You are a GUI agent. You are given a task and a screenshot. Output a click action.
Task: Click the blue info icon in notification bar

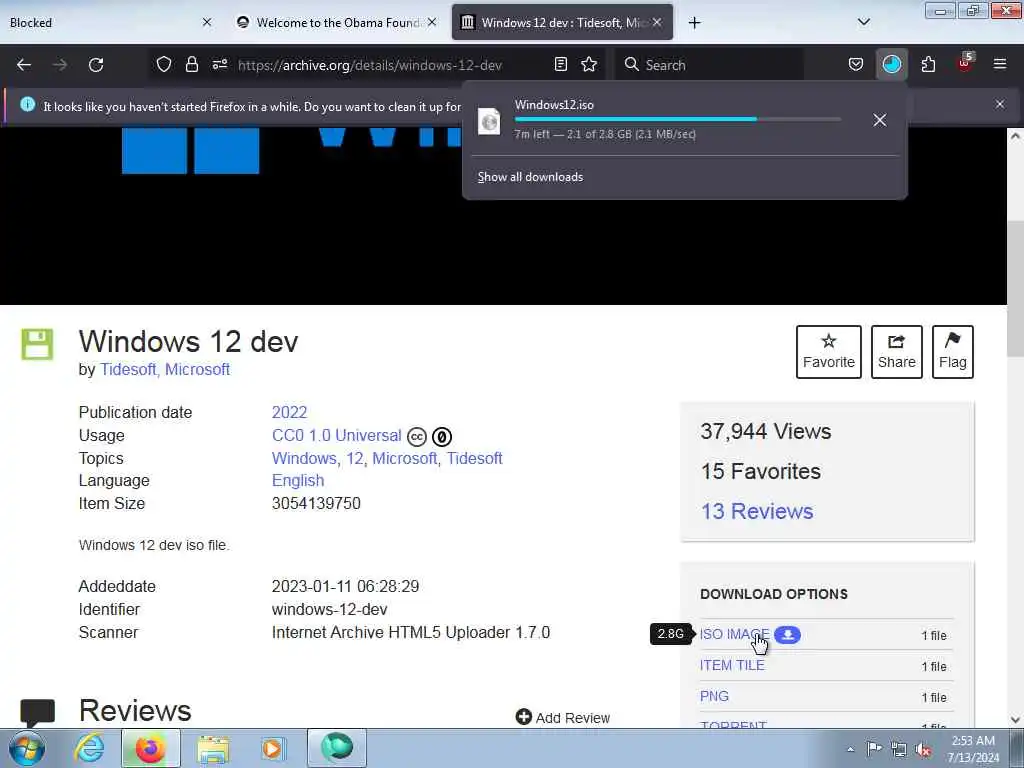click(27, 104)
